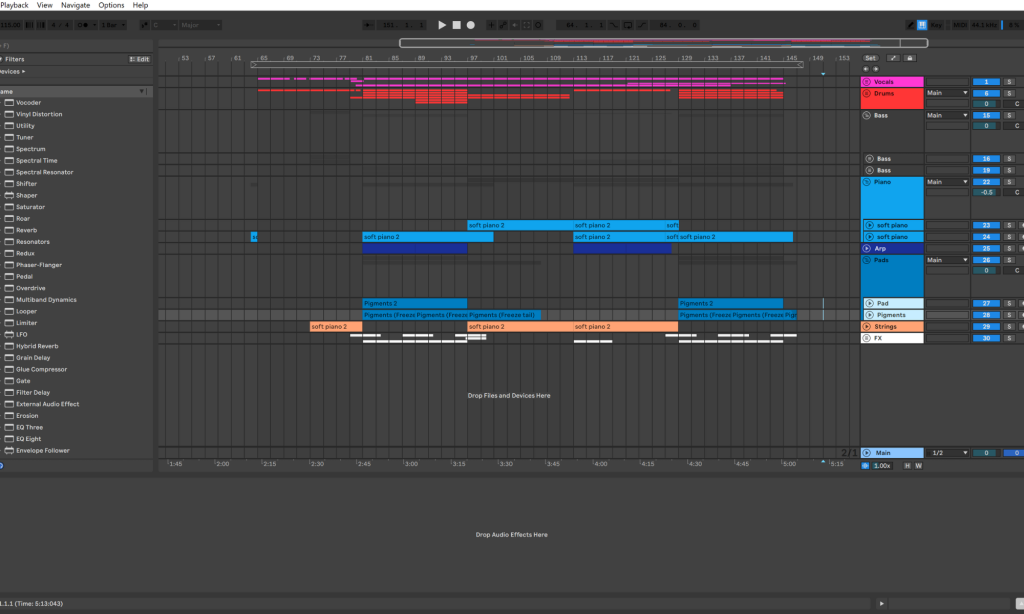The width and height of the screenshot is (1024, 614).
Task: Open the Drums track output Main dropdown
Action: point(947,93)
